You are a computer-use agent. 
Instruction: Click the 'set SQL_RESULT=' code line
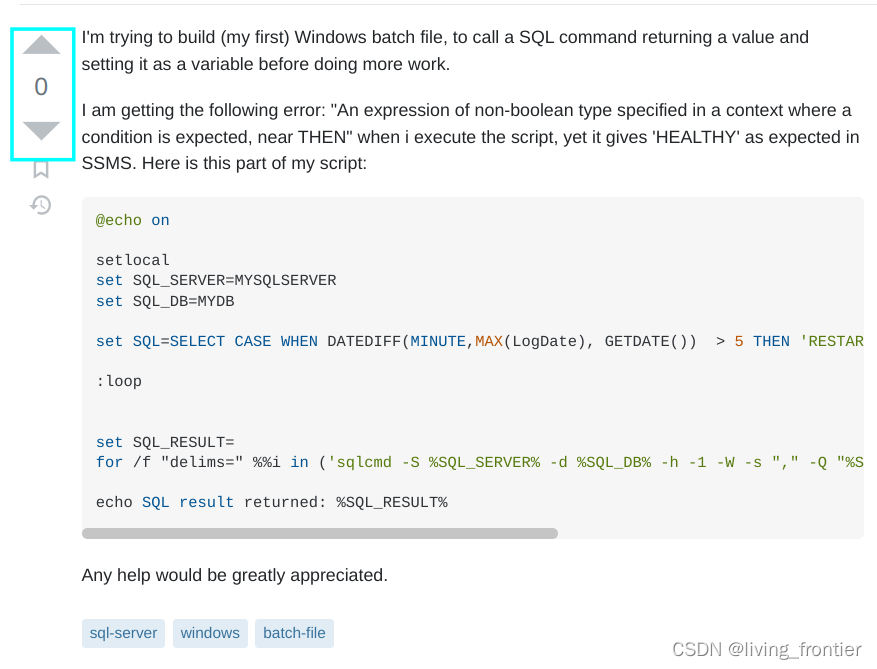point(165,442)
